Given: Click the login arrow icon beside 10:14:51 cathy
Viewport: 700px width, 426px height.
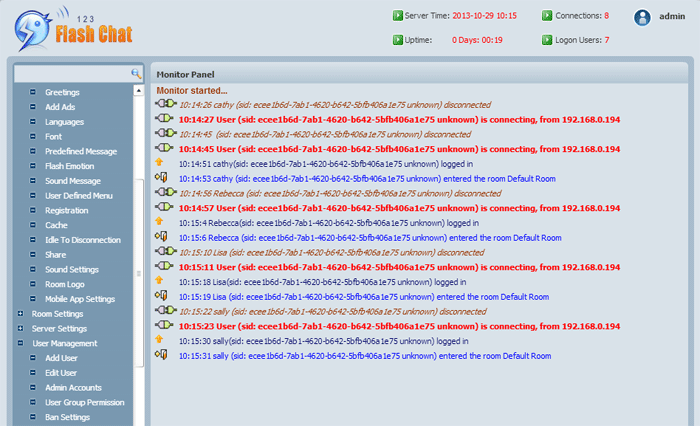Looking at the screenshot, I should click(x=159, y=163).
